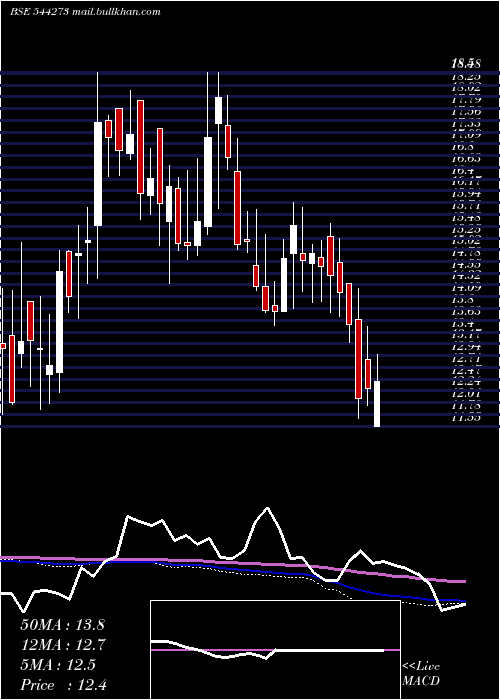Click the 17.09 price axis label

coord(467,134)
